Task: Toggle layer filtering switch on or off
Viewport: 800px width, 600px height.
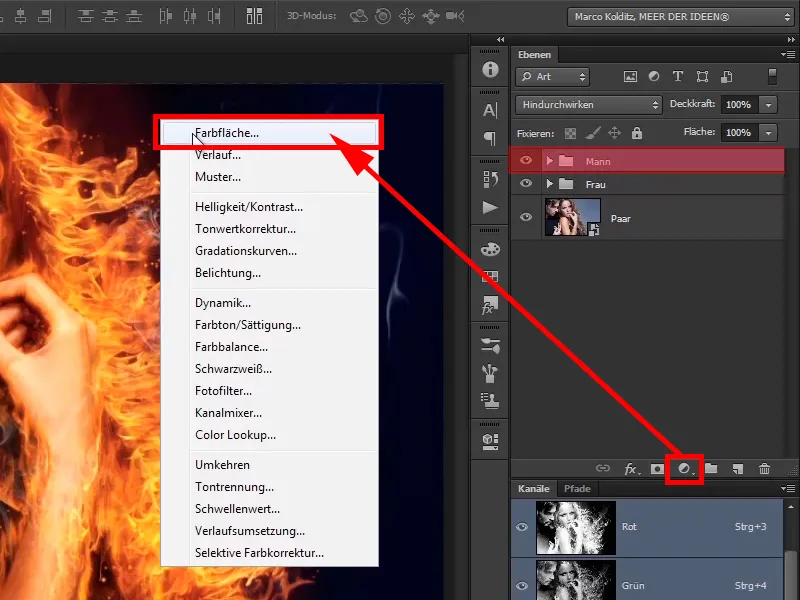Action: click(x=772, y=77)
